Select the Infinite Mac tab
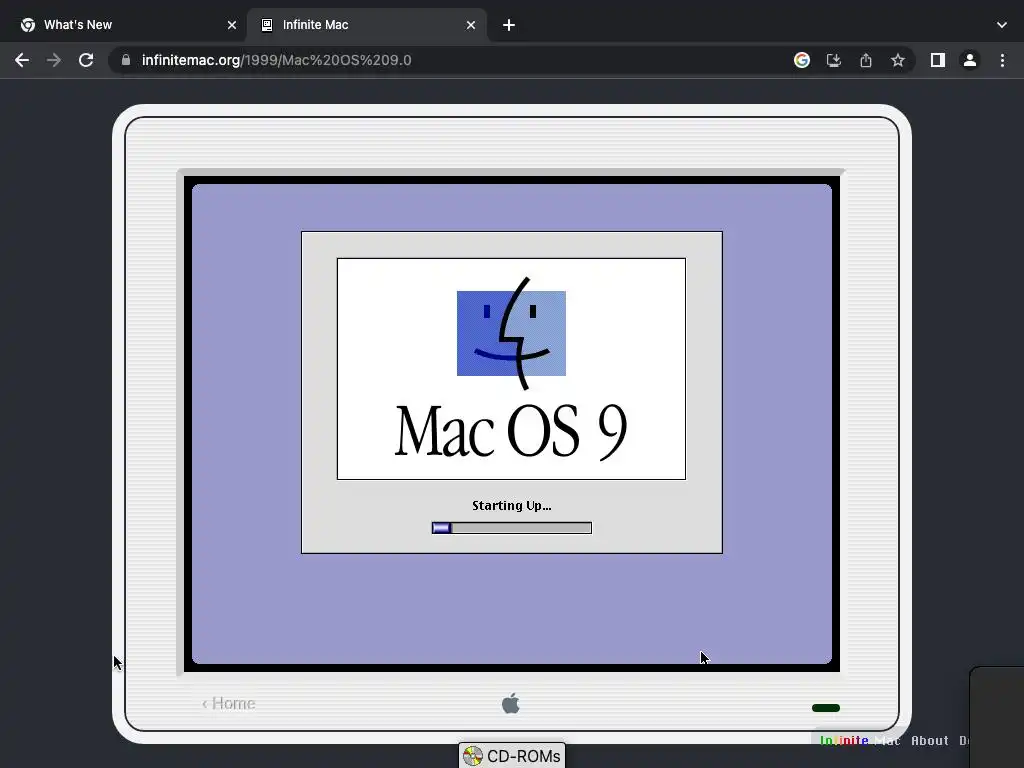 366,25
